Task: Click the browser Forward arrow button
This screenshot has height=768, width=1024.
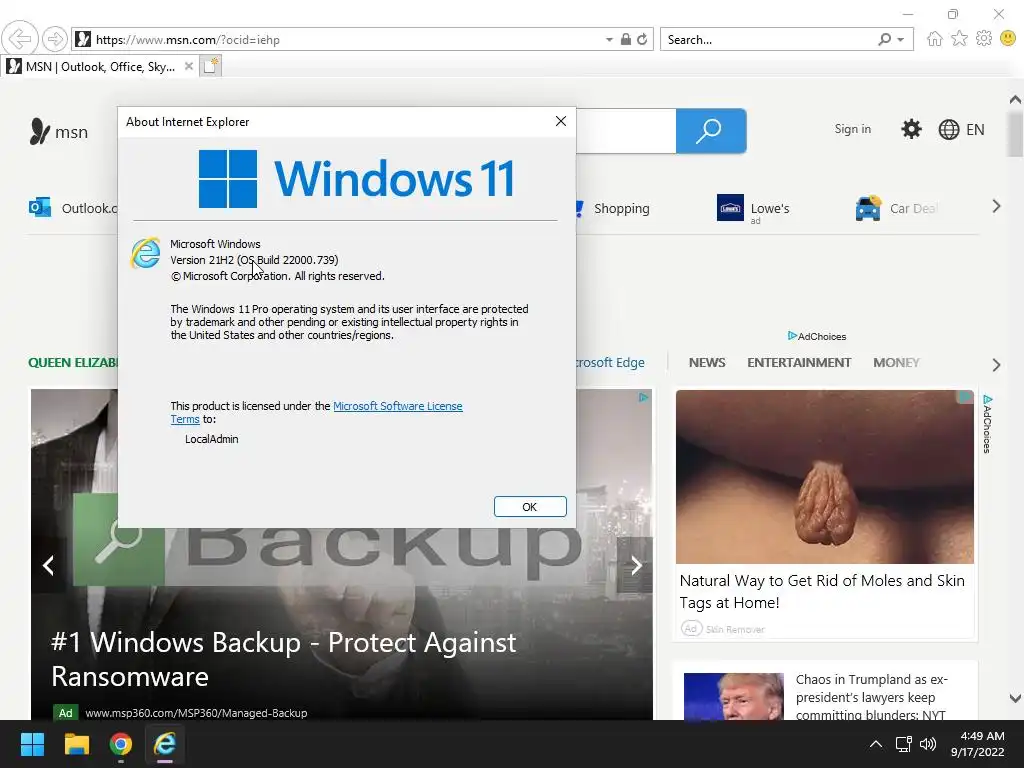Action: 55,39
